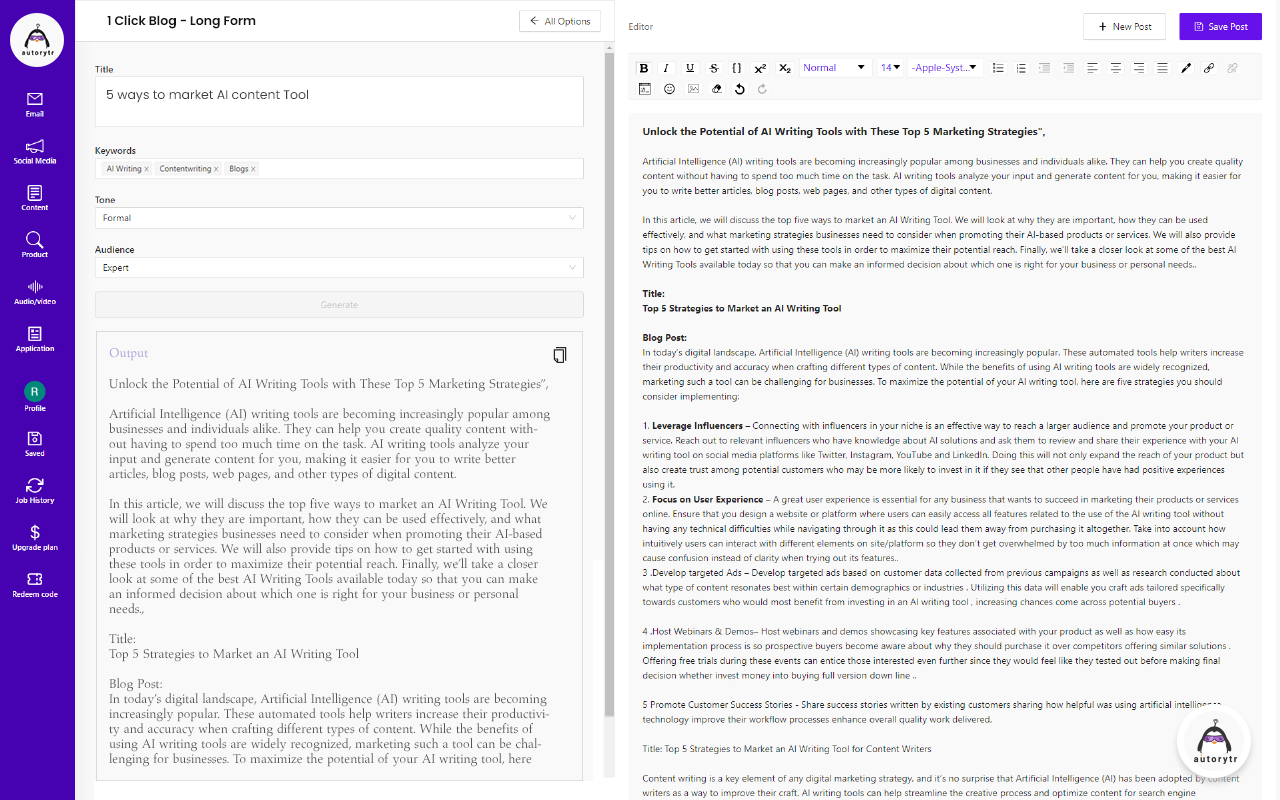Toggle bold formatting in the editor

pos(644,68)
